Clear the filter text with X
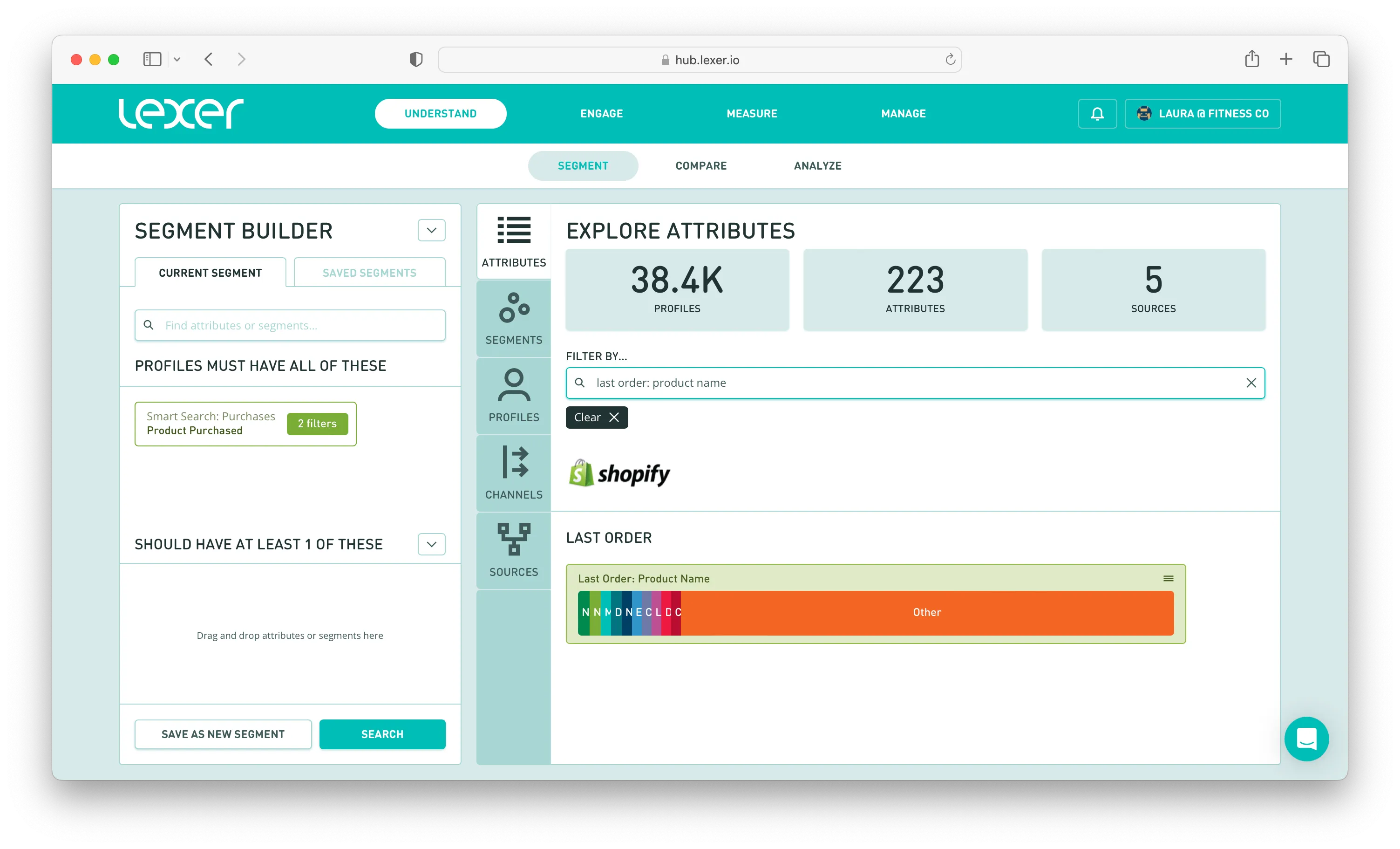This screenshot has width=1400, height=849. 1250,383
